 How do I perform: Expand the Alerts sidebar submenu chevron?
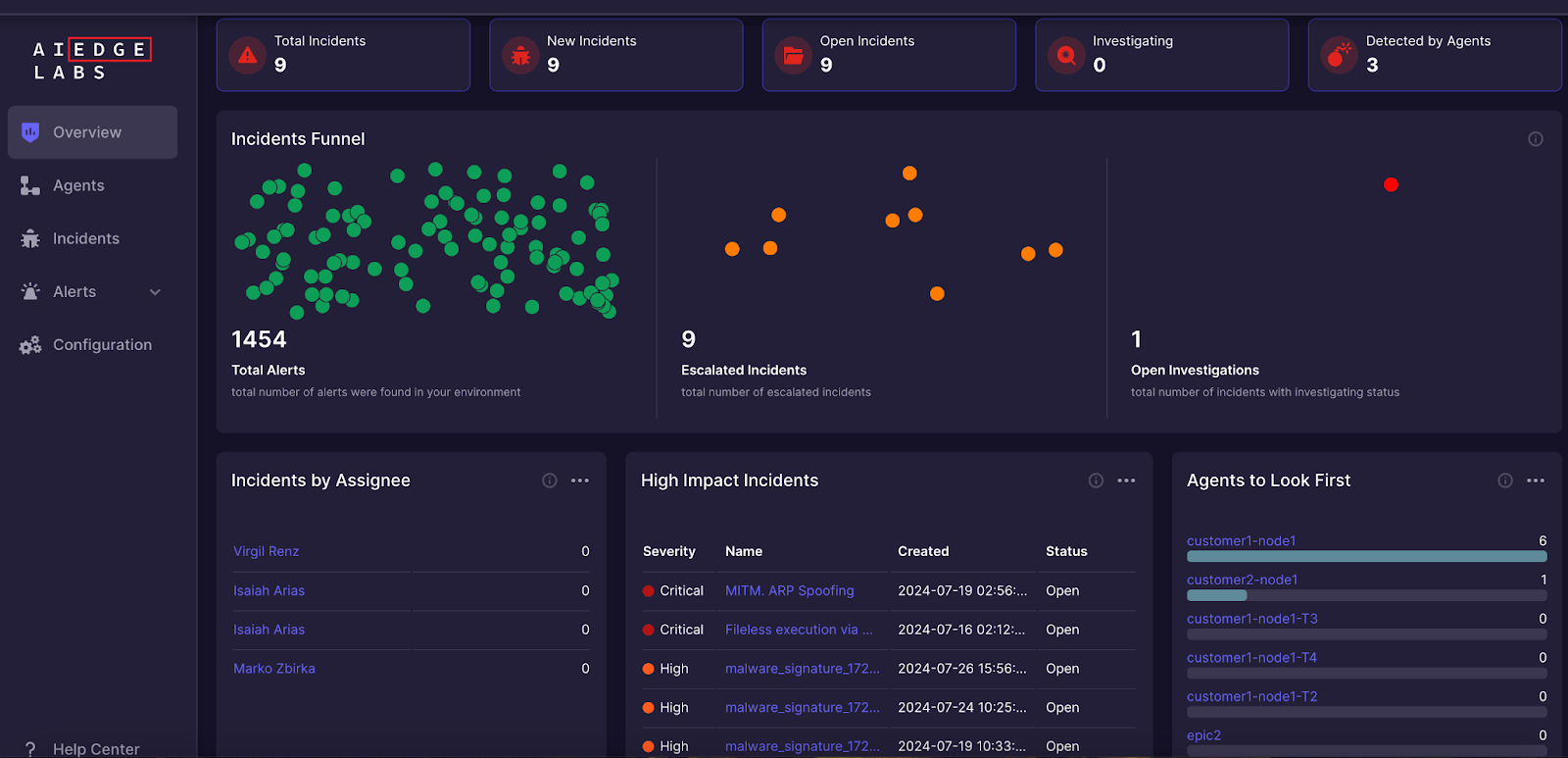155,292
